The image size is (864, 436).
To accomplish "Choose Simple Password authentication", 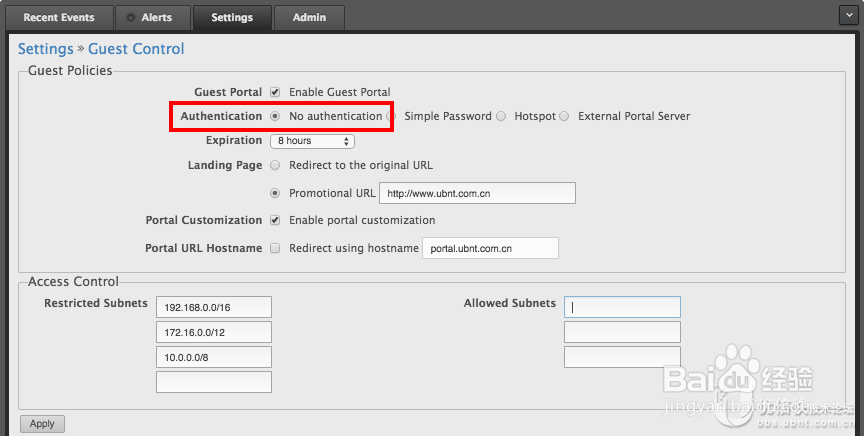I will 391,116.
